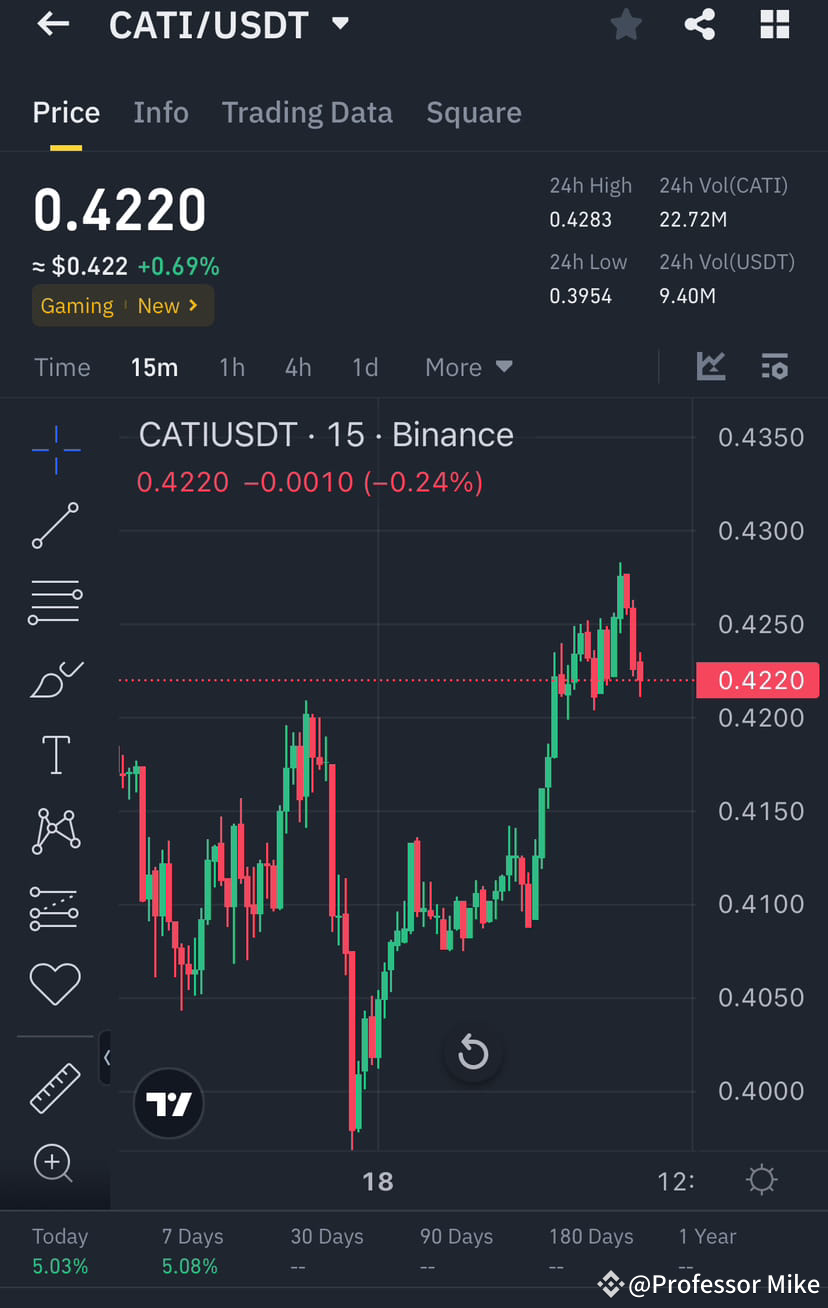Follow the New link next to Gaming tag
Image resolution: width=828 pixels, height=1308 pixels.
tap(168, 305)
